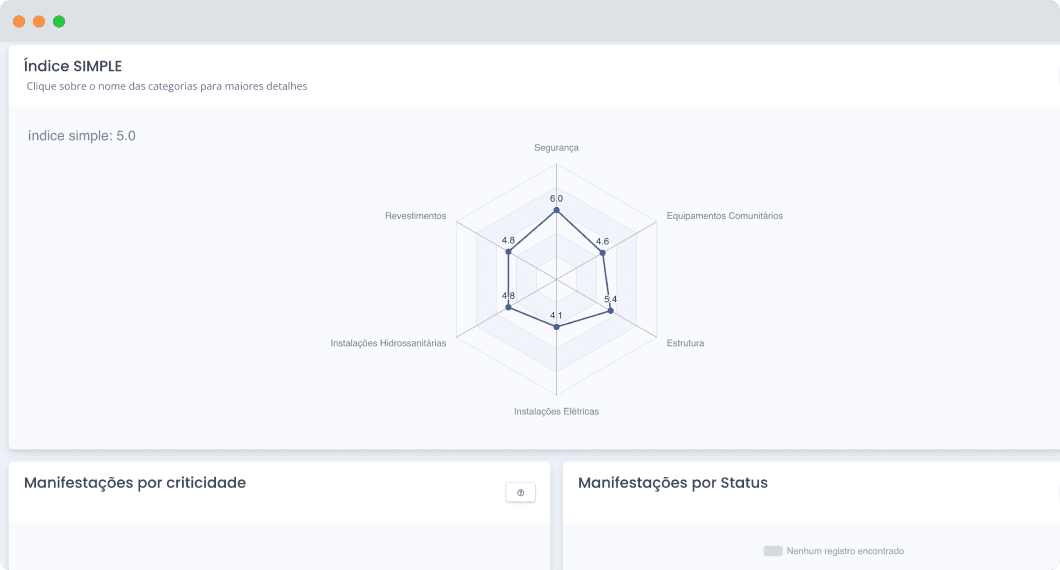
Task: Click the green maximize window button
Action: click(x=59, y=21)
